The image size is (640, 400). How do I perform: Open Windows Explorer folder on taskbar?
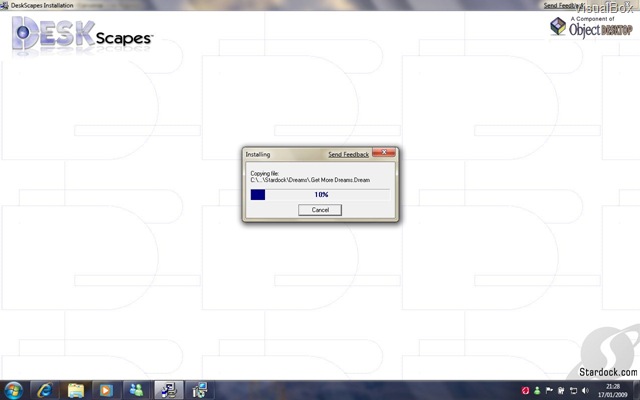tap(76, 390)
